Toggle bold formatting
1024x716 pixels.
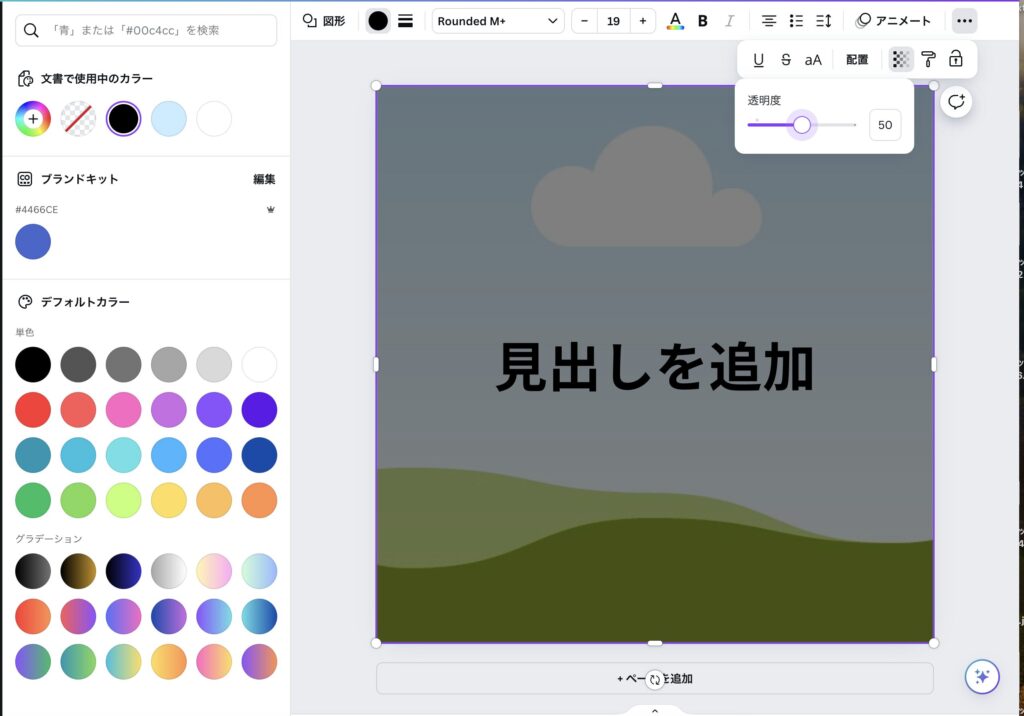[703, 21]
